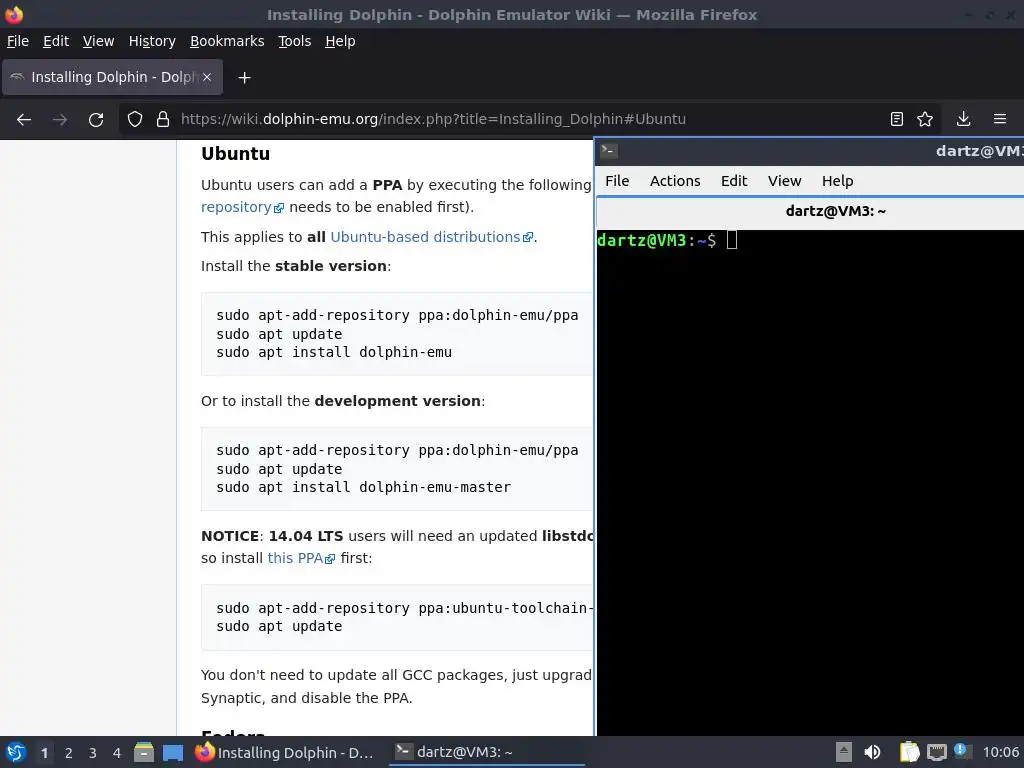Open the Firefox View menu
Viewport: 1024px width, 768px height.
pos(98,41)
